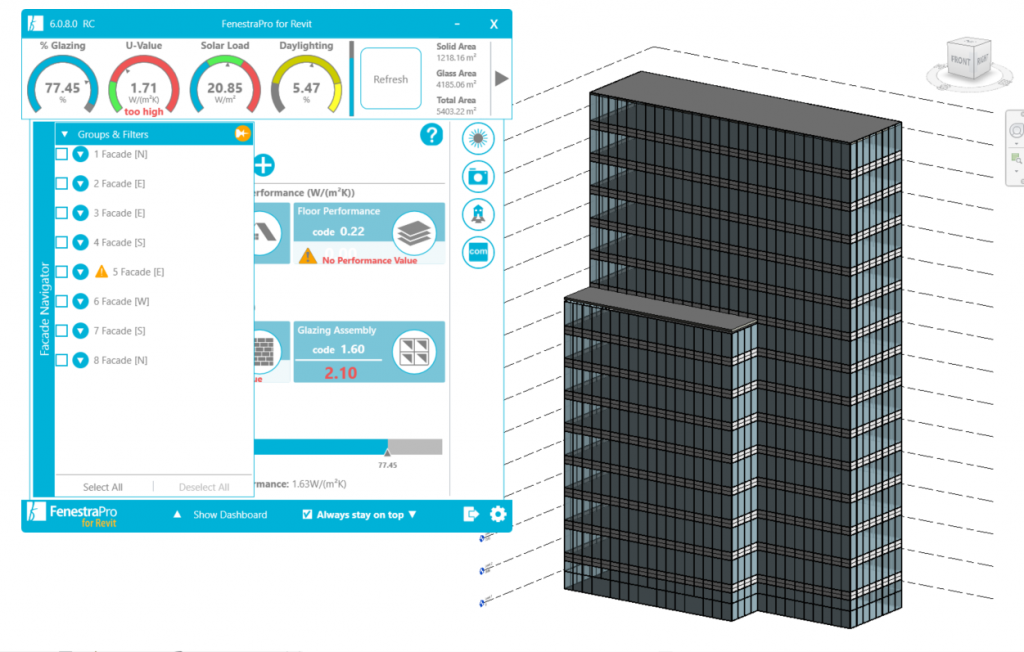Viewport: 1024px width, 652px height.
Task: Click the Show Dashboard up triangle
Action: pyautogui.click(x=177, y=514)
